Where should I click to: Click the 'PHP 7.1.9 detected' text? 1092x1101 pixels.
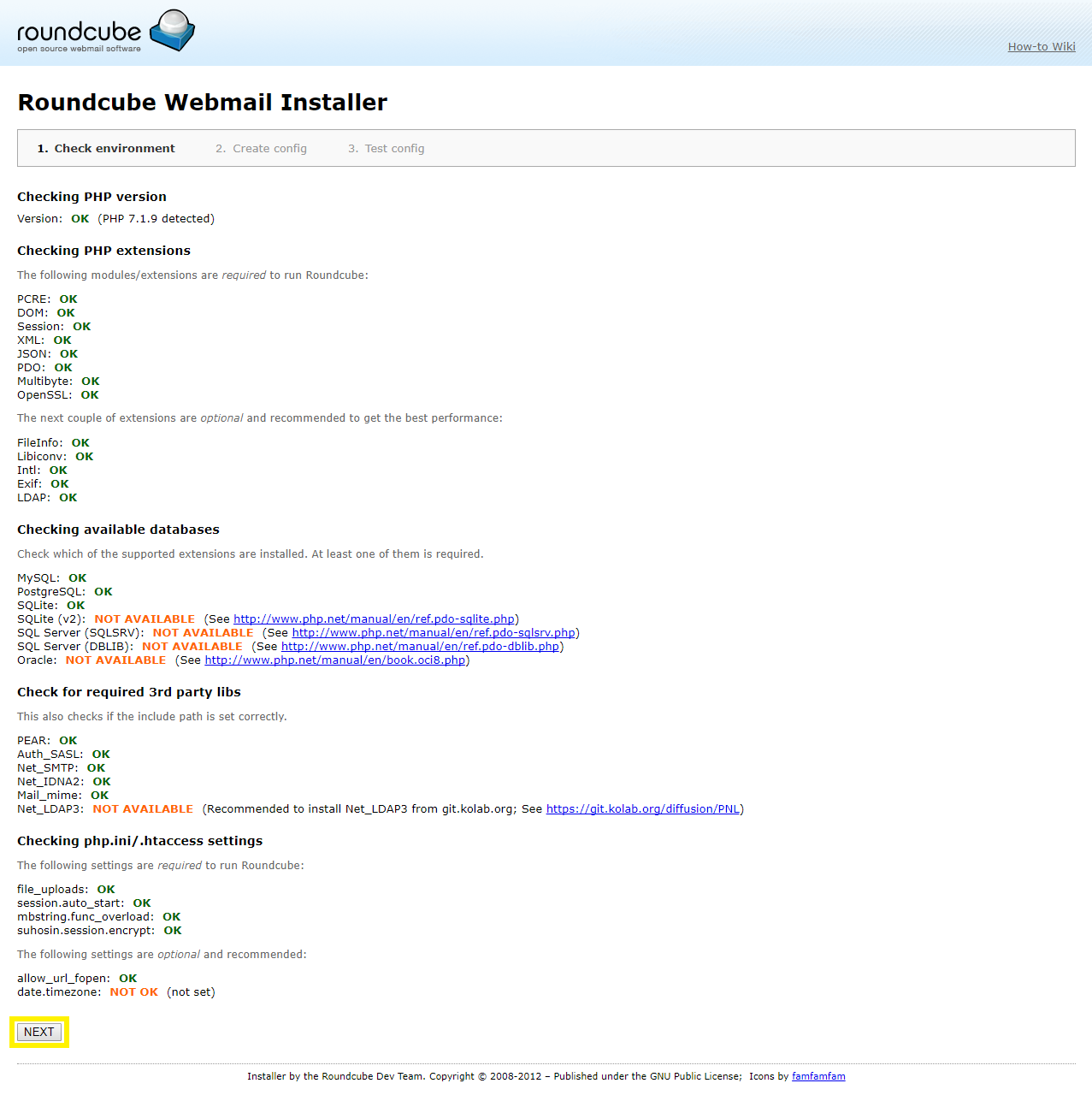pos(156,219)
